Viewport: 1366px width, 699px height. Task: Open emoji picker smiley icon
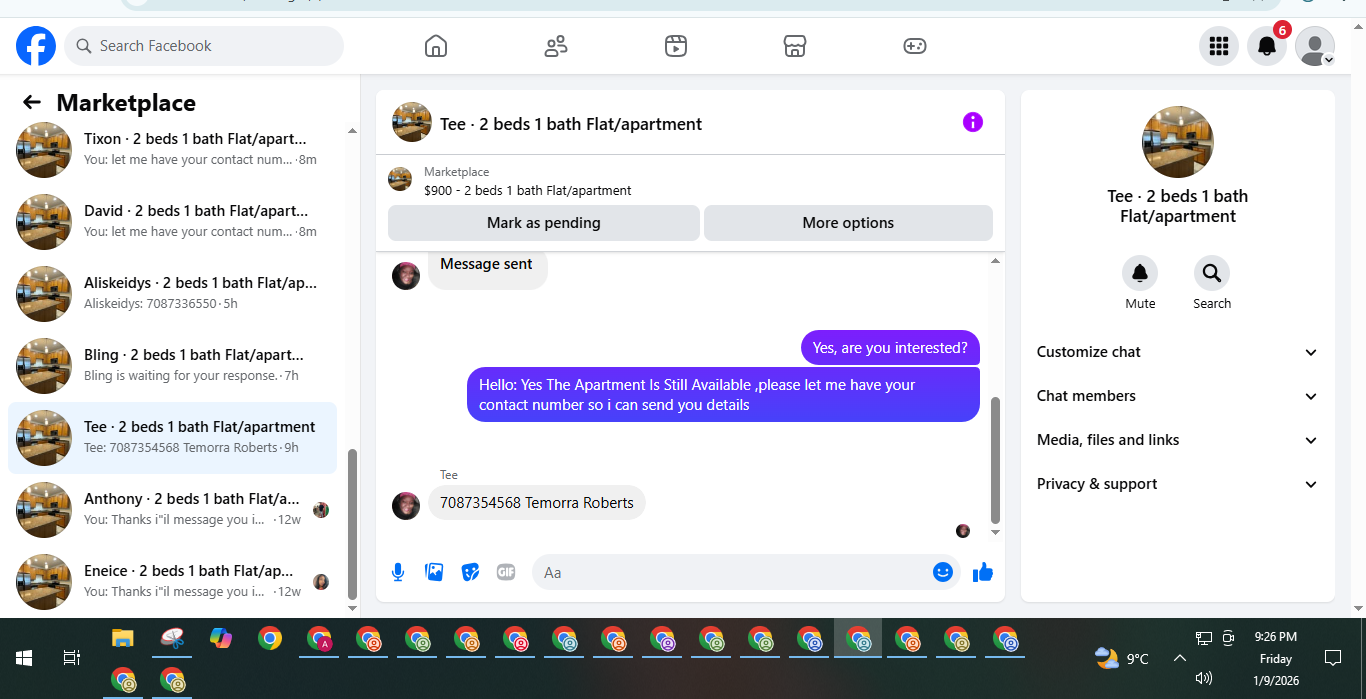pos(942,572)
